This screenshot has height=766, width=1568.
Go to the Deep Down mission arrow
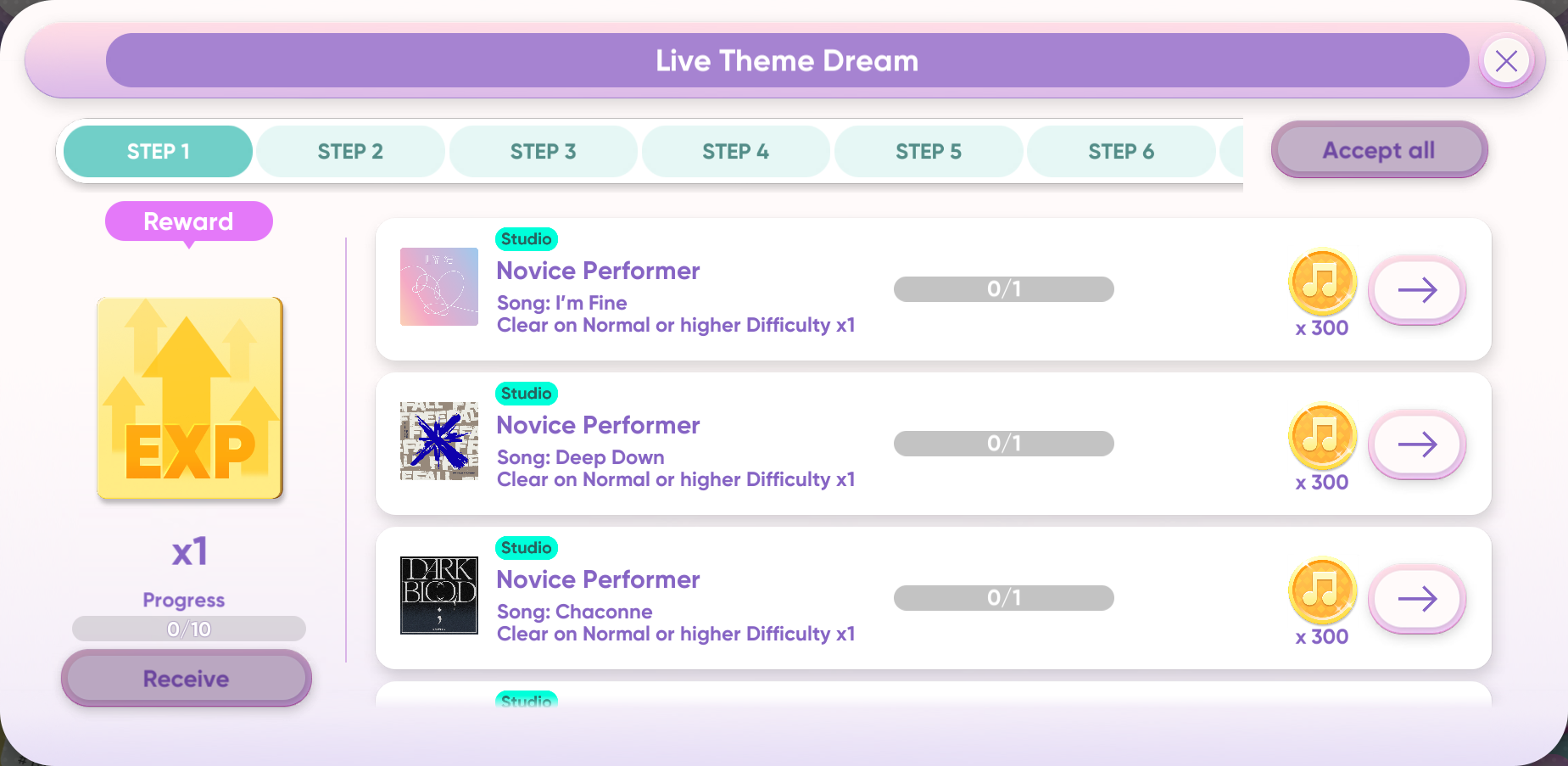click(x=1417, y=445)
